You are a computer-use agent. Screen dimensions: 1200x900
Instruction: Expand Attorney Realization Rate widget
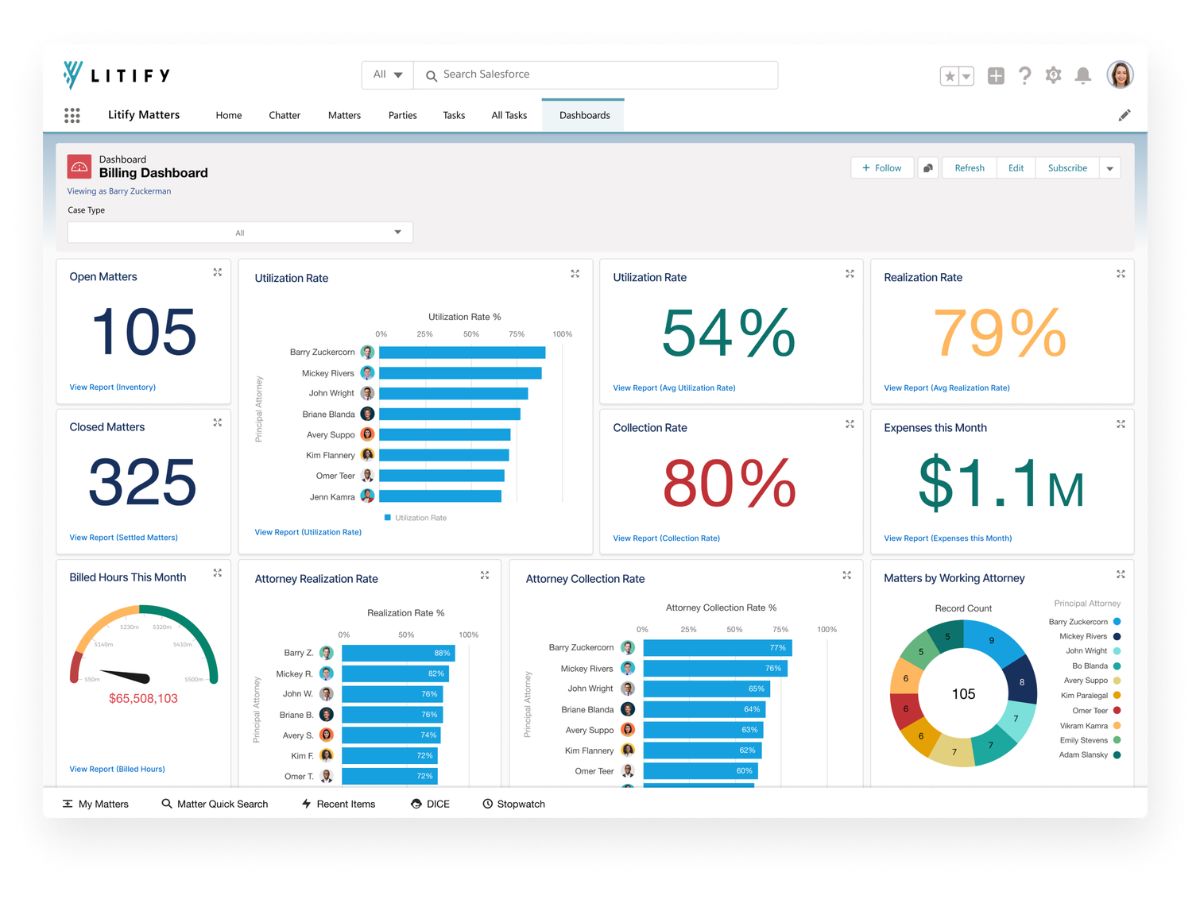485,574
